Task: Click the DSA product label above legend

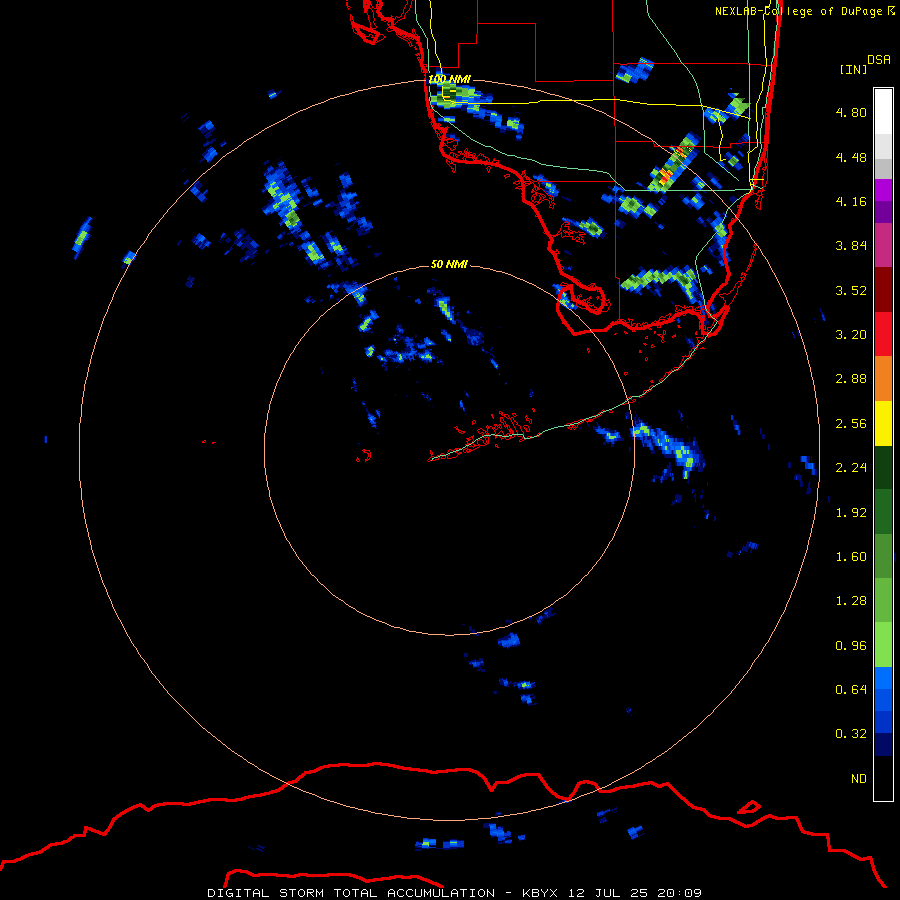Action: pyautogui.click(x=879, y=60)
